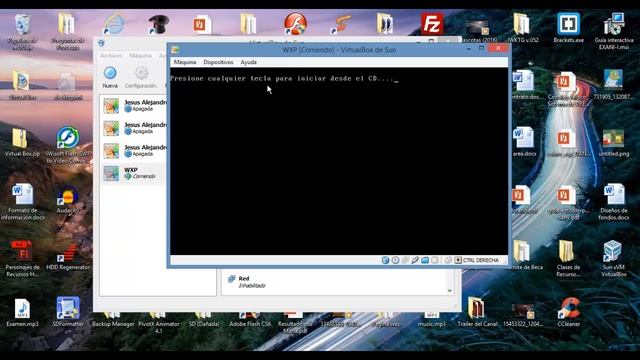Open the Personajes de Recursos H... Flash file

[22, 259]
